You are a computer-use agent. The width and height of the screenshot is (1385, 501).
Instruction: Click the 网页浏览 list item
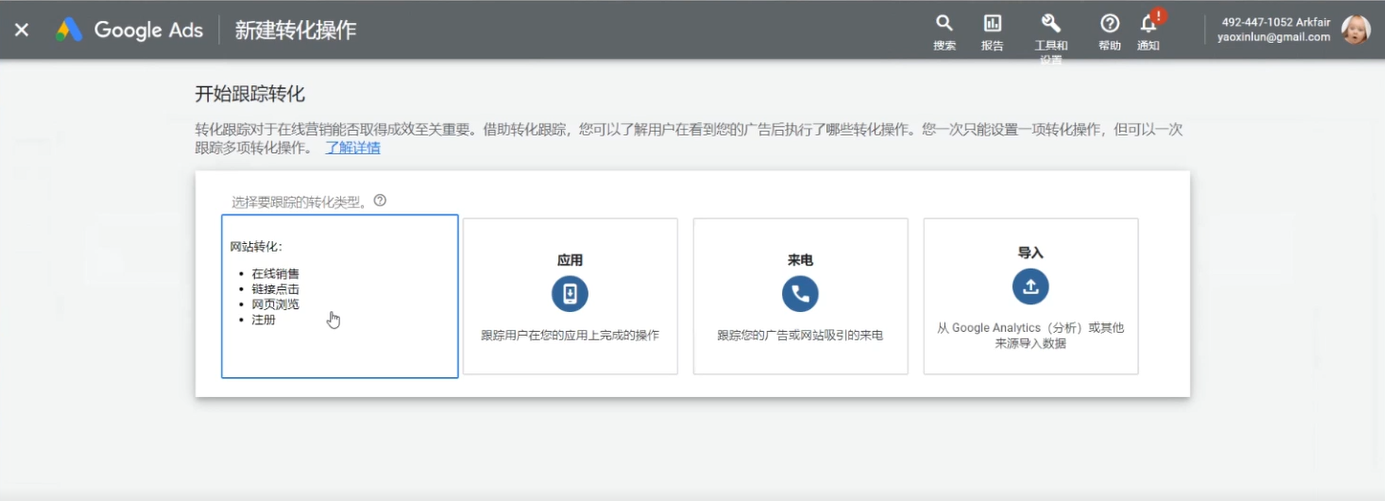pyautogui.click(x=275, y=304)
